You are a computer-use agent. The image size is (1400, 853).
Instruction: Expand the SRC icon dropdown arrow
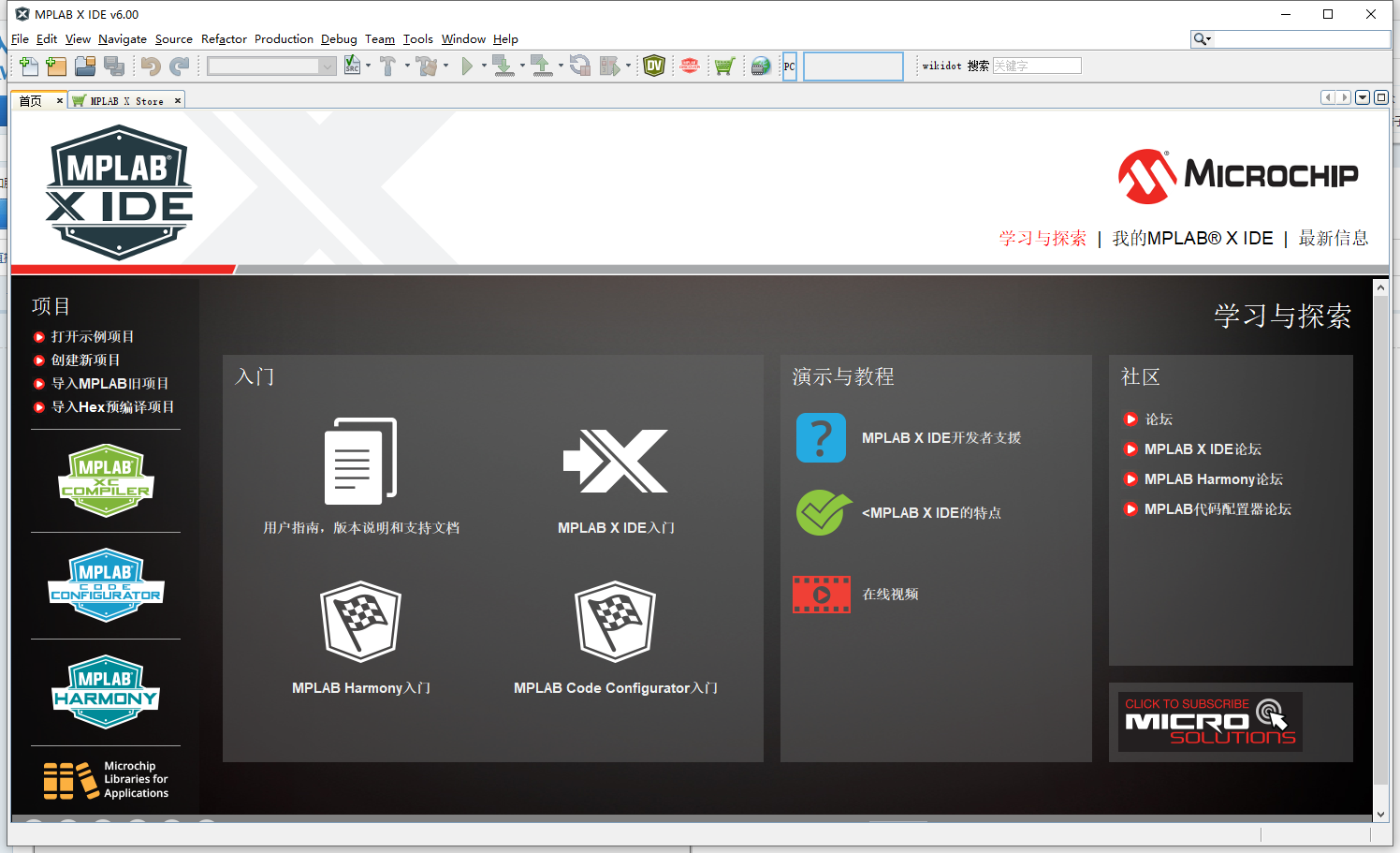(x=368, y=66)
